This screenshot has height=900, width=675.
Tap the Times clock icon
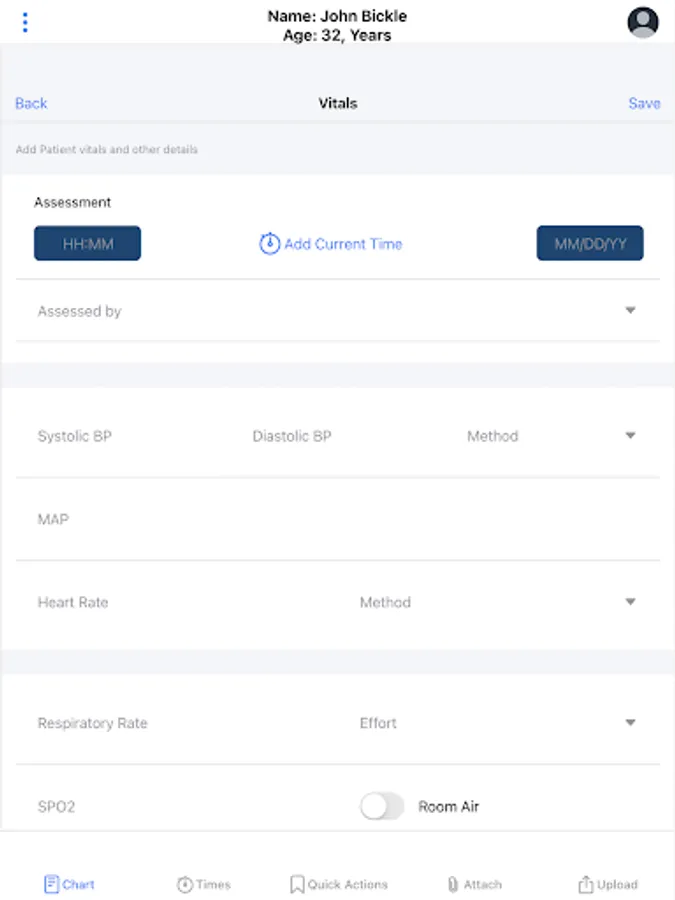185,884
